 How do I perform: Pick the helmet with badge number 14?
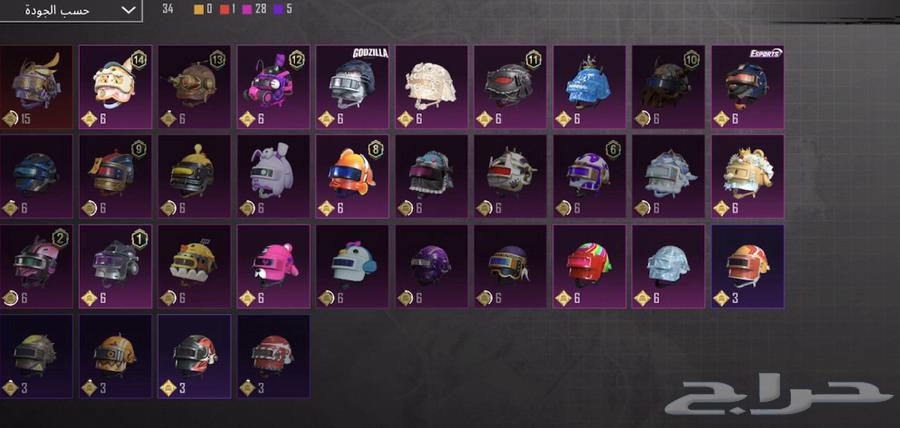[x=115, y=87]
